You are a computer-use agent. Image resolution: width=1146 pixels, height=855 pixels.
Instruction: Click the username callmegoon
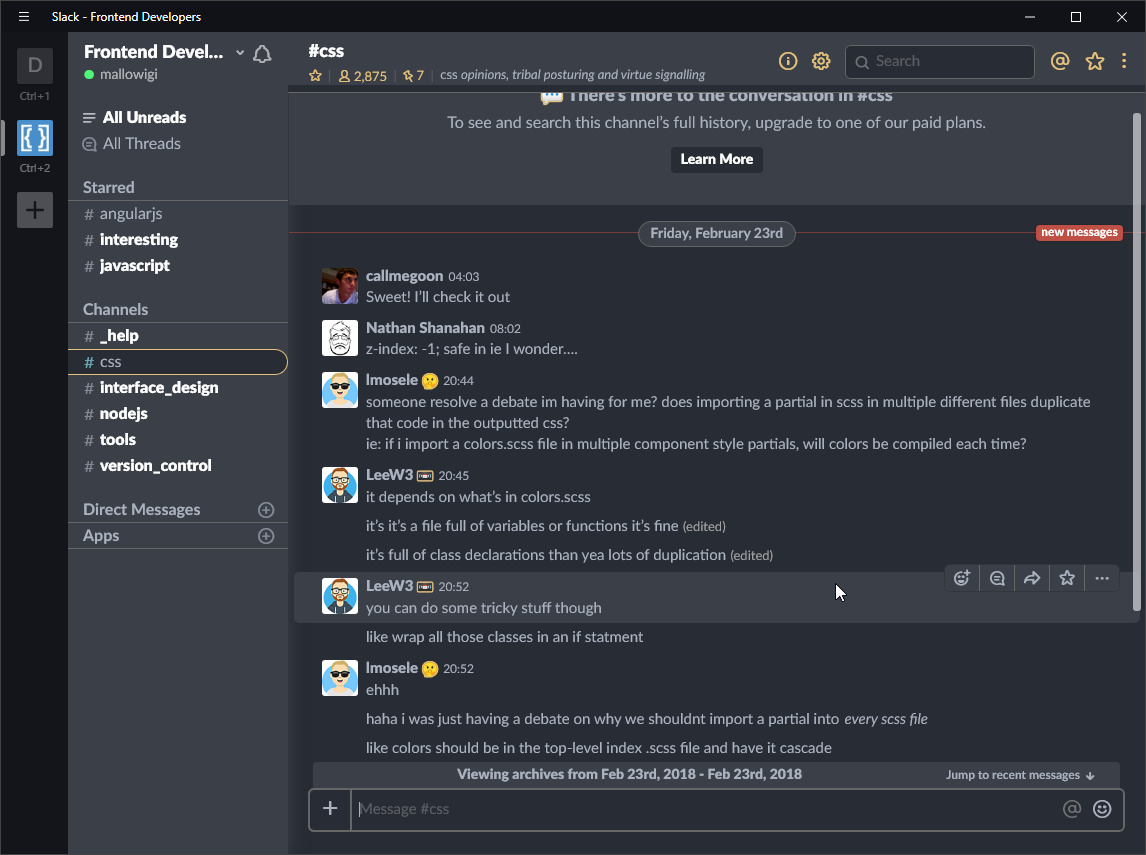pos(404,276)
